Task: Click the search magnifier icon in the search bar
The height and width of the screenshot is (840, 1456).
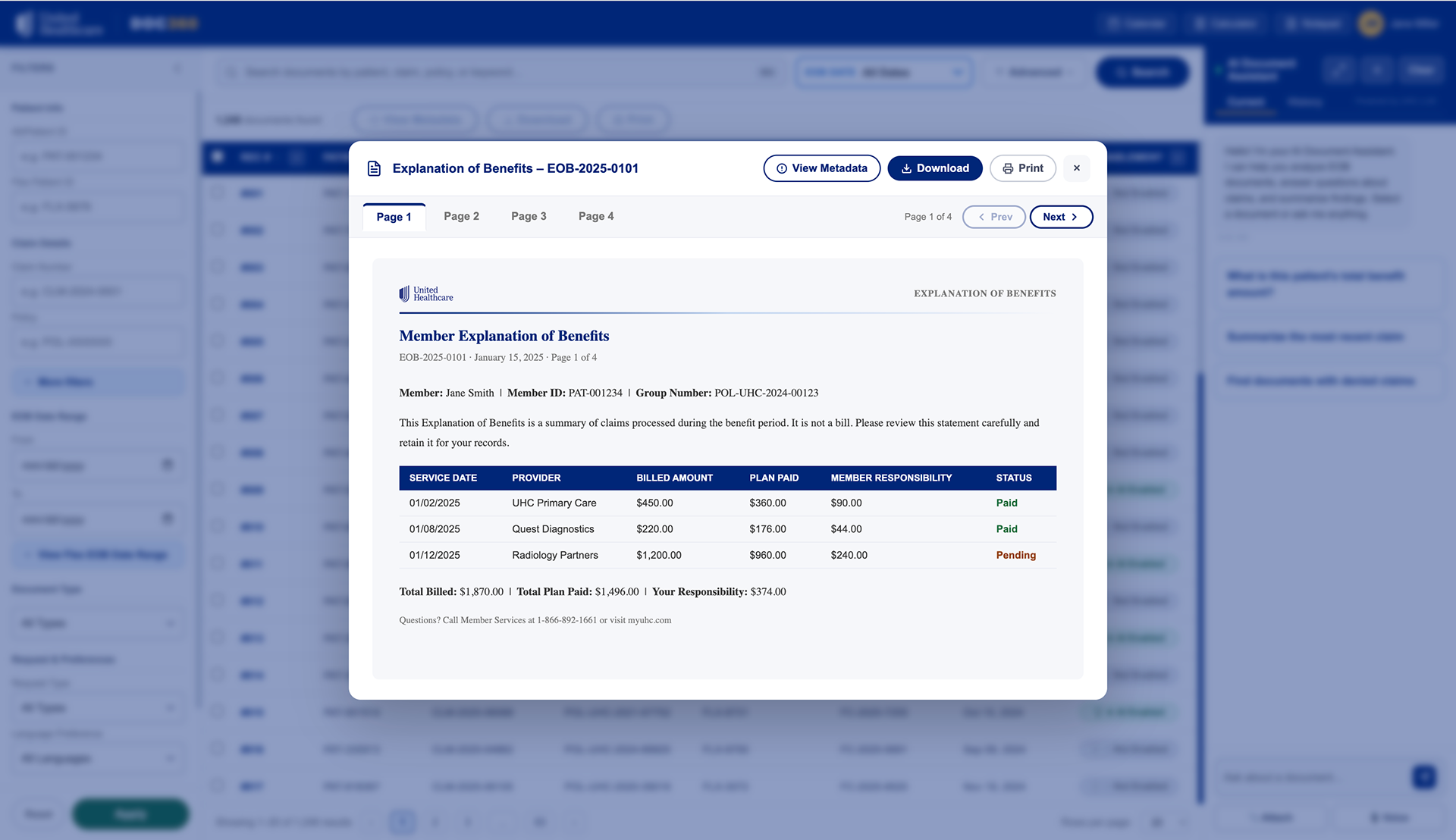Action: pyautogui.click(x=231, y=72)
